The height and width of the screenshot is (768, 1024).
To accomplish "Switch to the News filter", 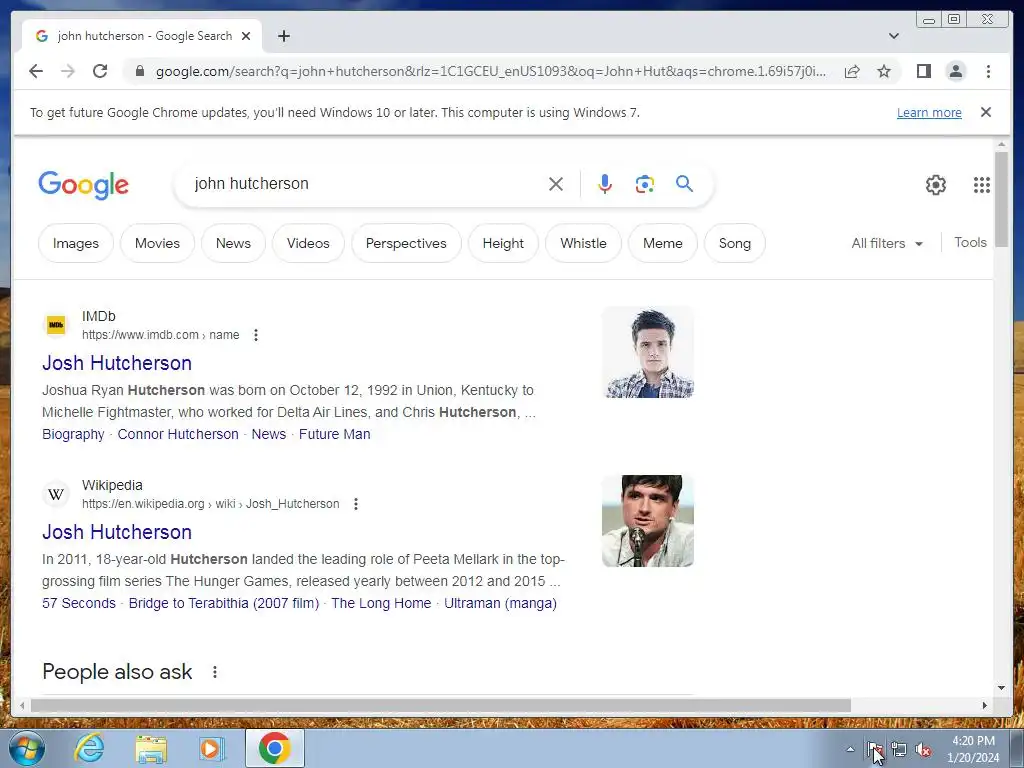I will [x=233, y=243].
